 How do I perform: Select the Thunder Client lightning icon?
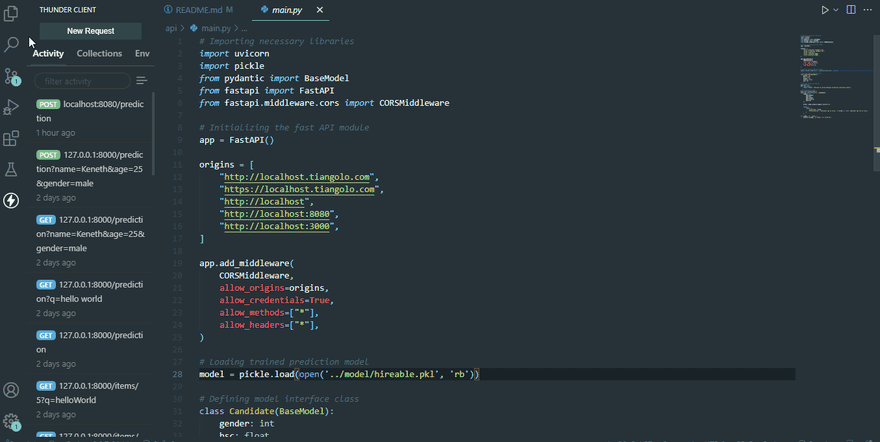pos(11,200)
